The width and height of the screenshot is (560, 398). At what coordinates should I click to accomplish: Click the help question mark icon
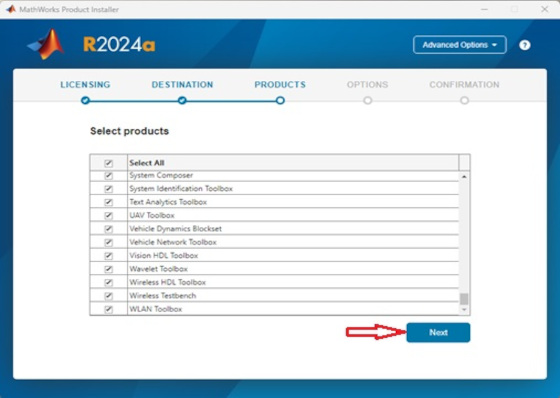(524, 45)
